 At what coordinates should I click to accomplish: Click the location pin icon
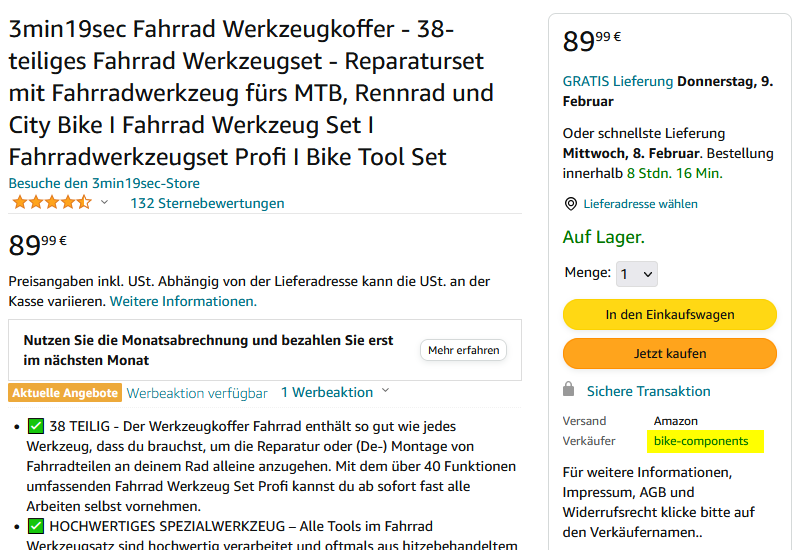click(x=571, y=204)
